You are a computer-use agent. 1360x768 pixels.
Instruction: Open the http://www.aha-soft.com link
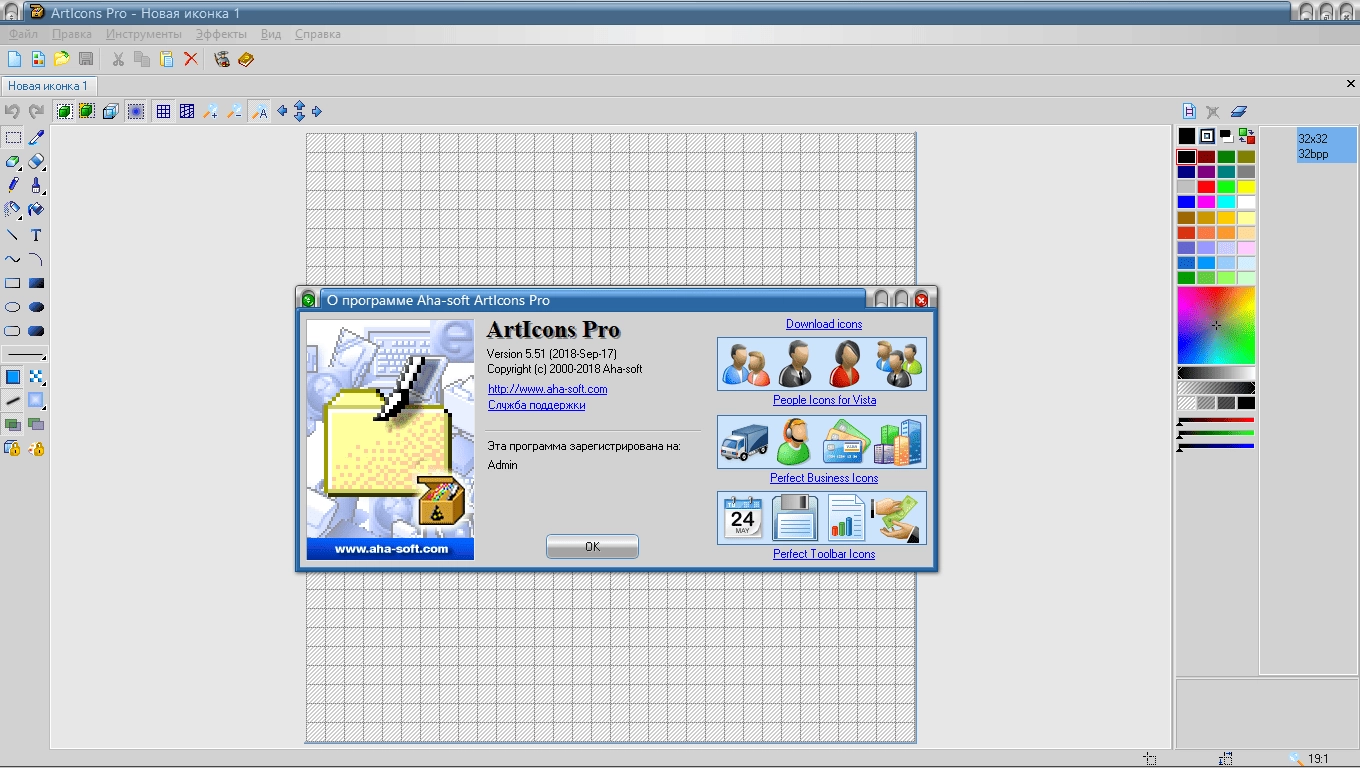547,389
